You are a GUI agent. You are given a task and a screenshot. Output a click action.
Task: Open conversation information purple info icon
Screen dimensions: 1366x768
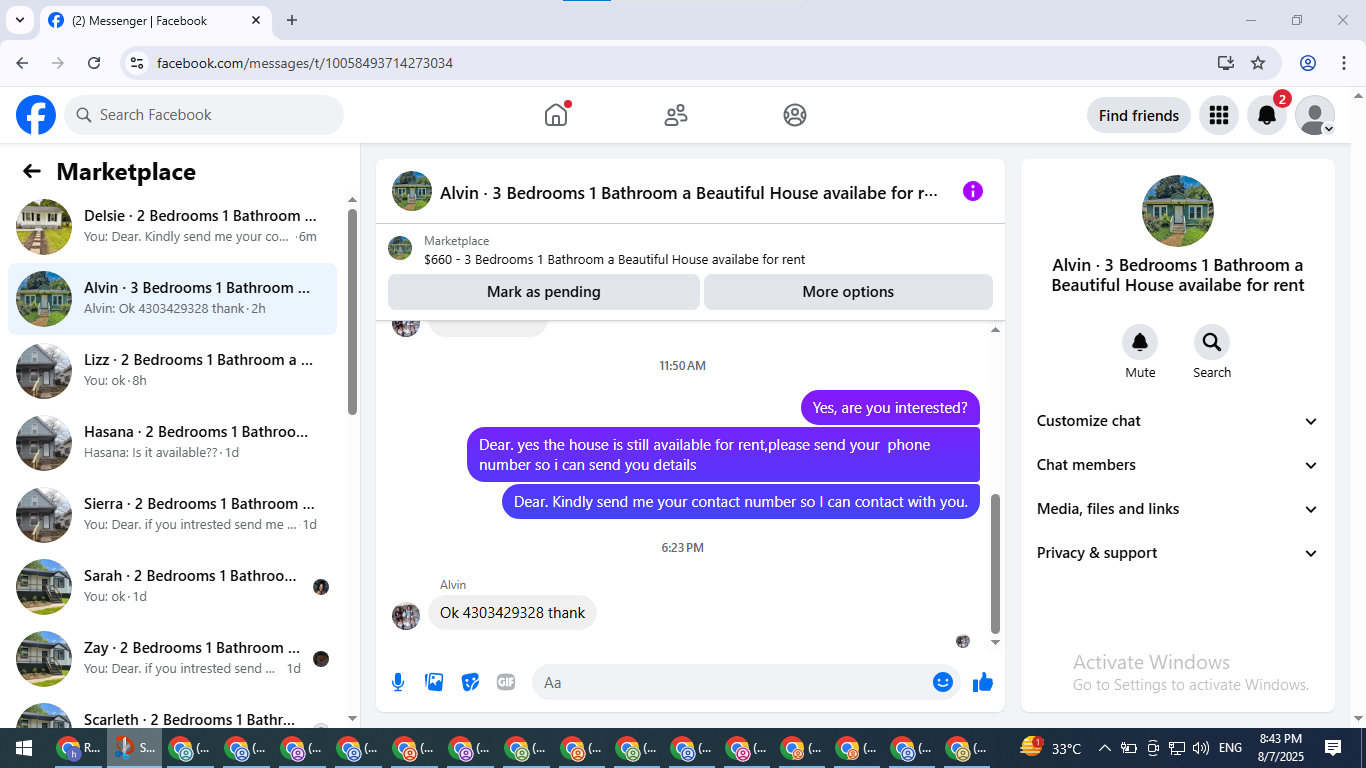(x=973, y=191)
